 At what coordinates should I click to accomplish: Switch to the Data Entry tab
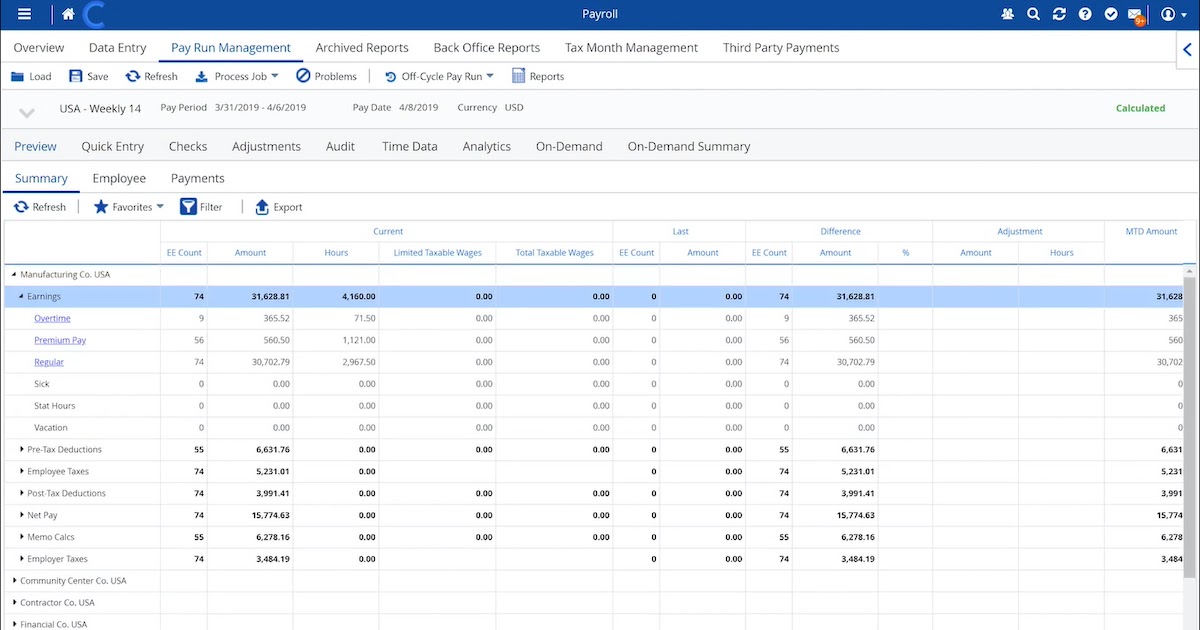point(118,47)
